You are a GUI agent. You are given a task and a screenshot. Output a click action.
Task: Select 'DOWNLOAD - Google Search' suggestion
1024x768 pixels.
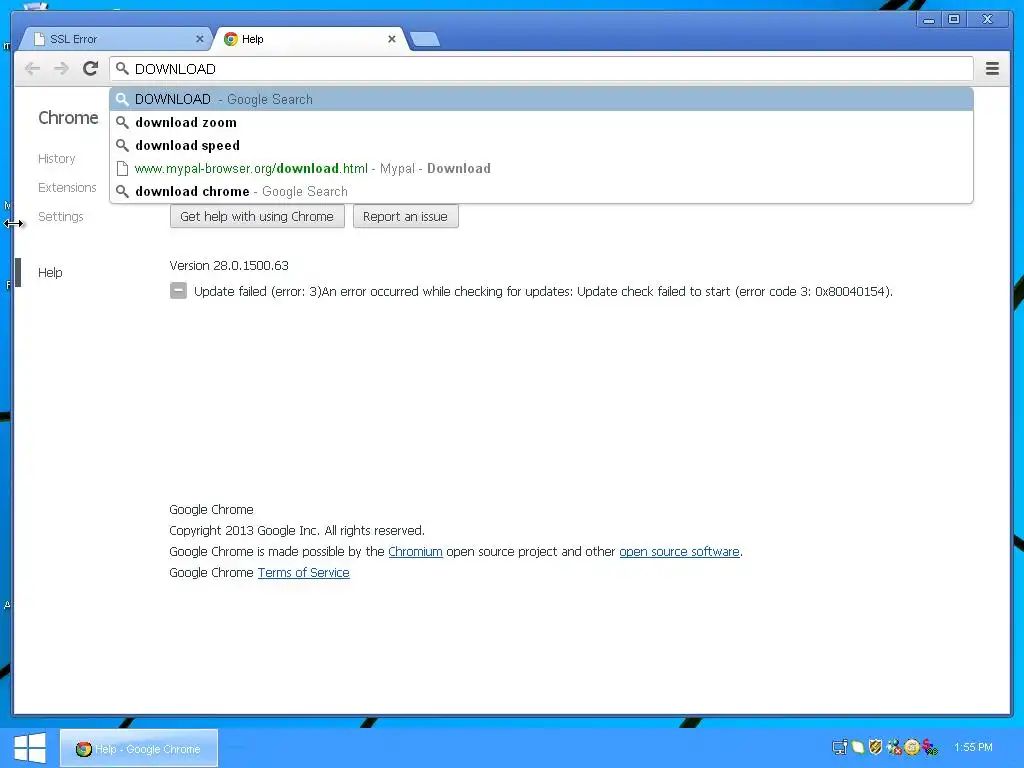(541, 99)
